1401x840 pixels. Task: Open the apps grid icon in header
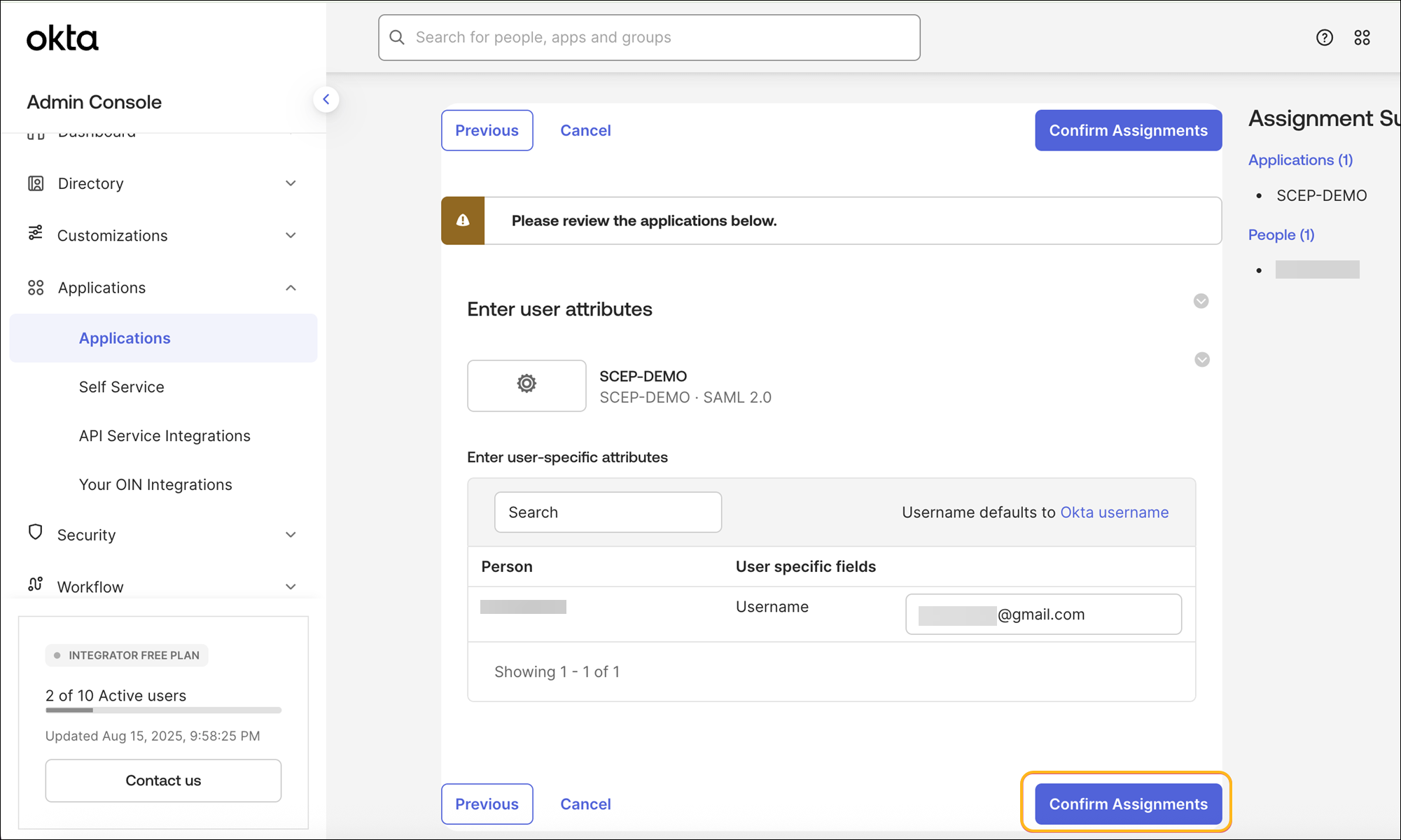[x=1362, y=38]
